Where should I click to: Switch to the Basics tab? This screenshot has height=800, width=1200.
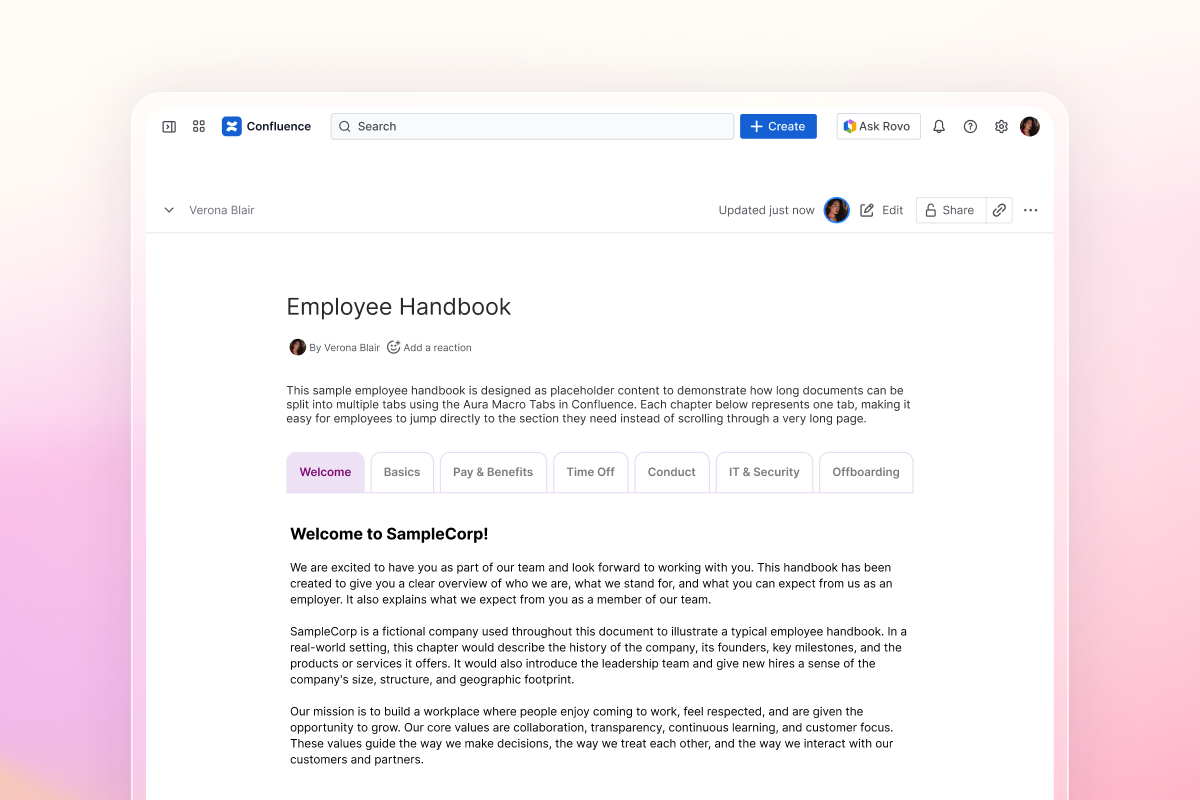[x=402, y=472]
